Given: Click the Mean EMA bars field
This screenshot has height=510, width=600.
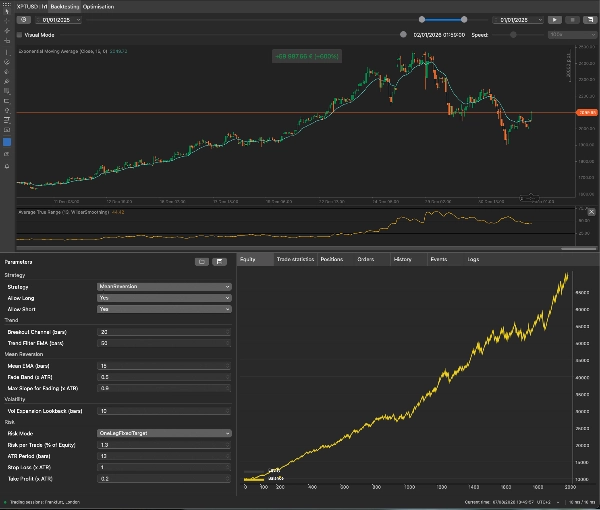Looking at the screenshot, I should 164,366.
